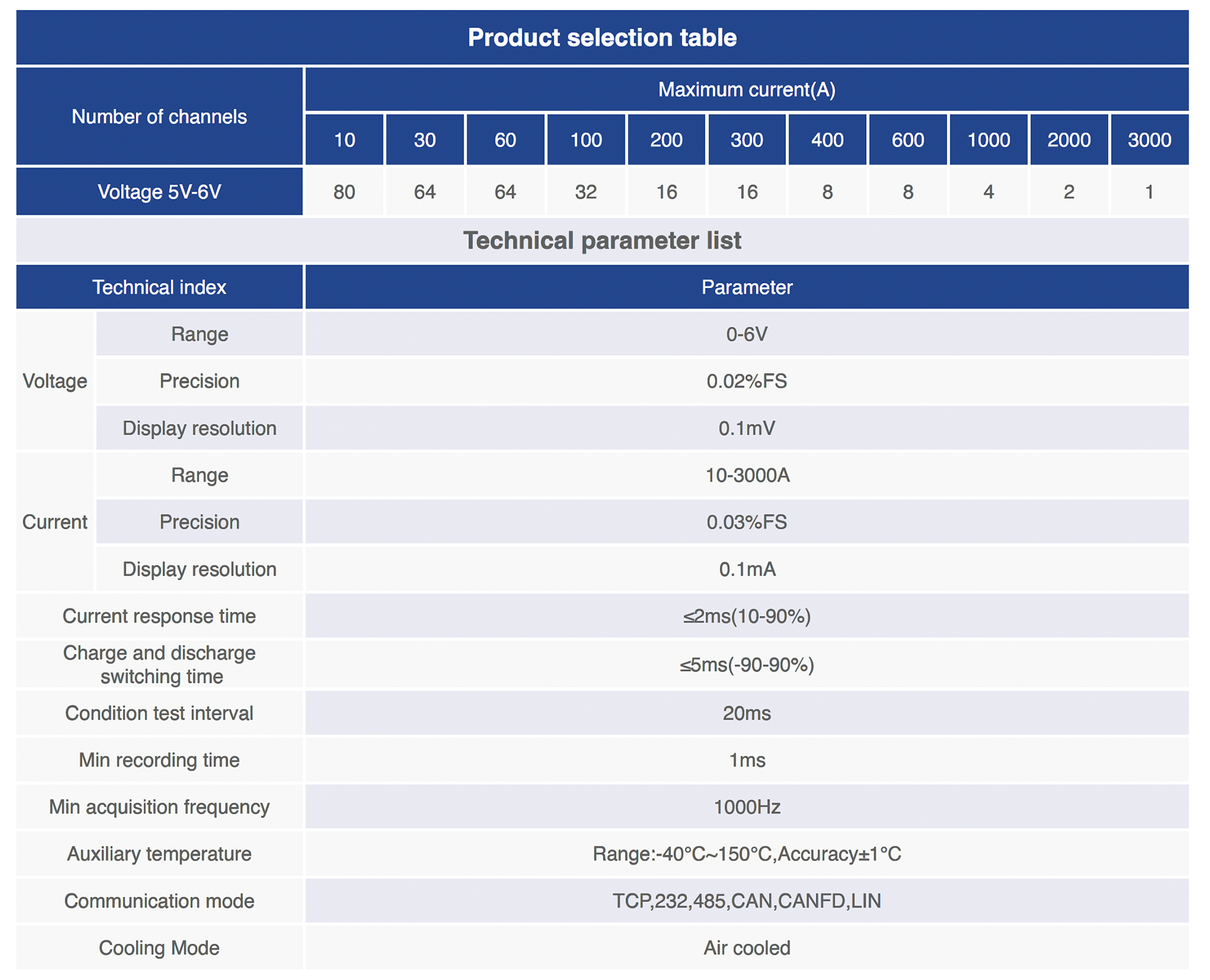The height and width of the screenshot is (980, 1210).
Task: Click the Current response time row label
Action: (x=159, y=616)
